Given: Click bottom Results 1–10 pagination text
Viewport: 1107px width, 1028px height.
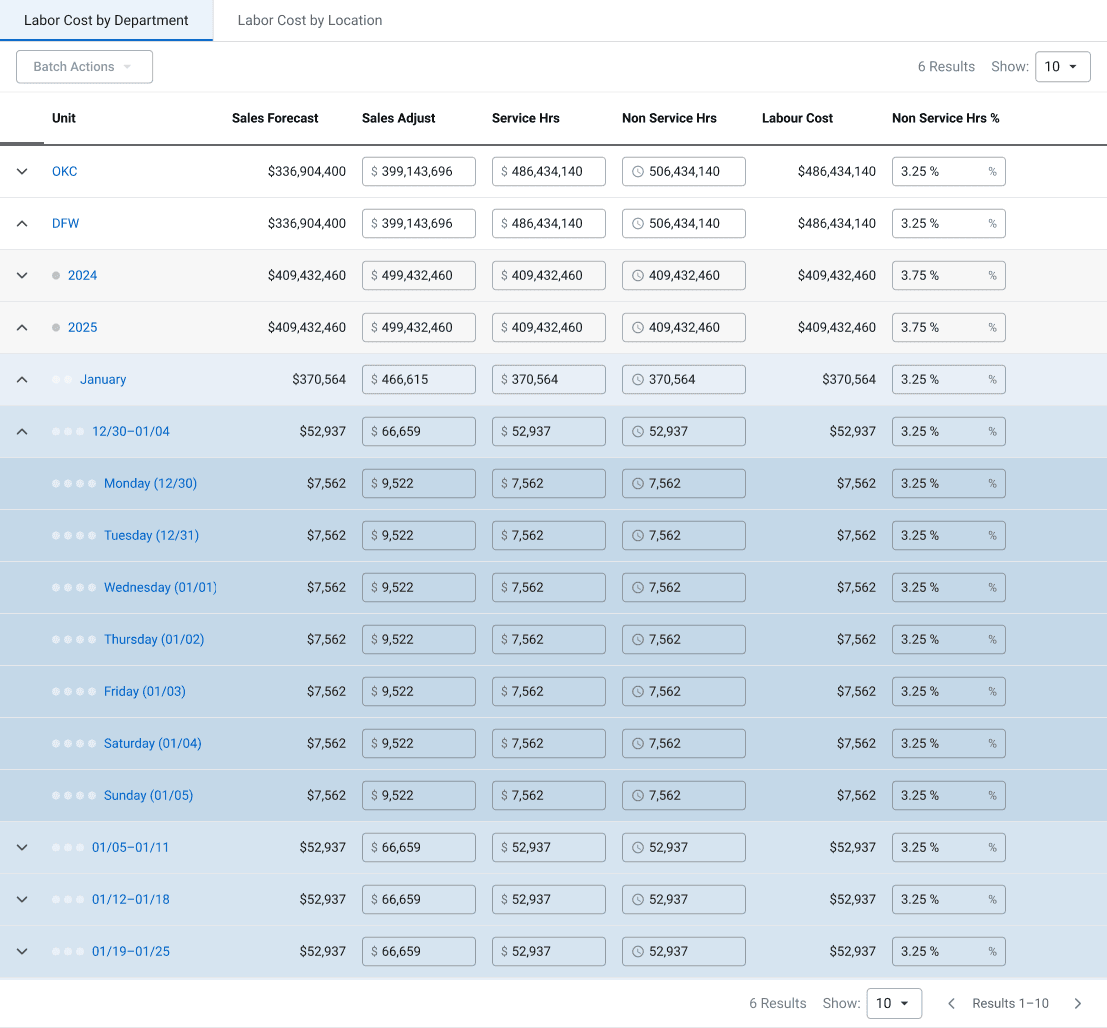Looking at the screenshot, I should [x=1010, y=1003].
